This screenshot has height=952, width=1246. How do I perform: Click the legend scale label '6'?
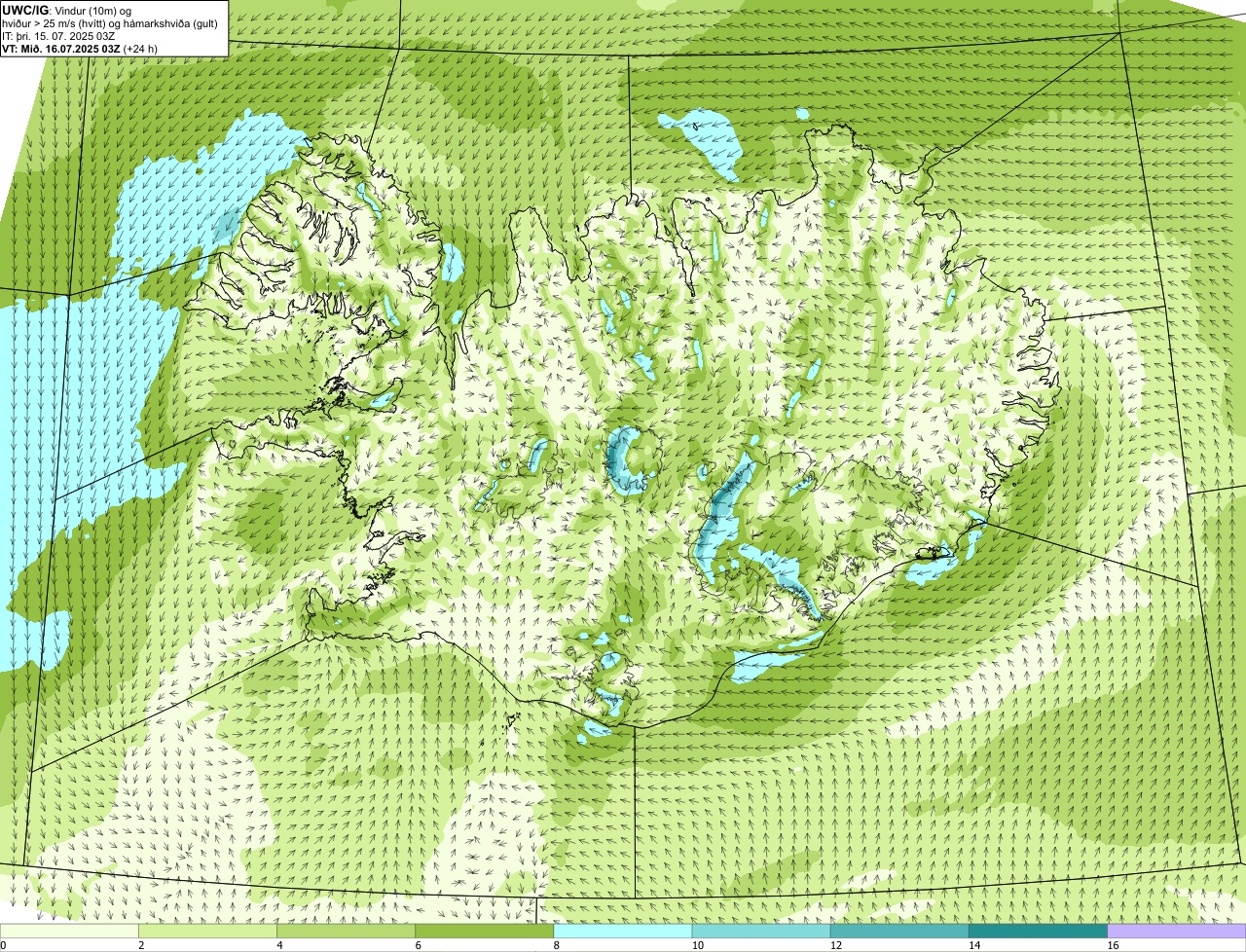(x=419, y=945)
